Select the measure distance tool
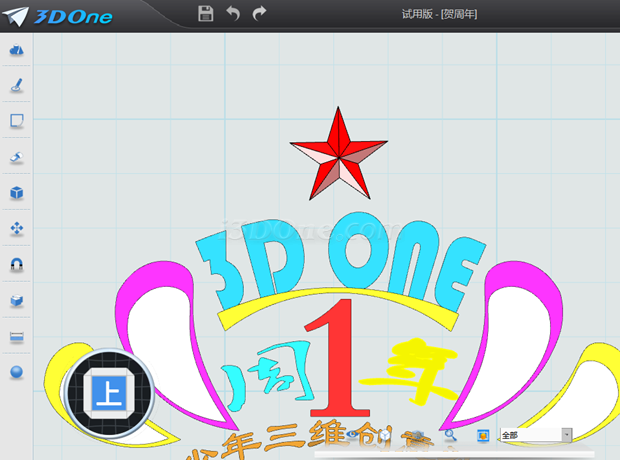The width and height of the screenshot is (620, 460). (16, 336)
